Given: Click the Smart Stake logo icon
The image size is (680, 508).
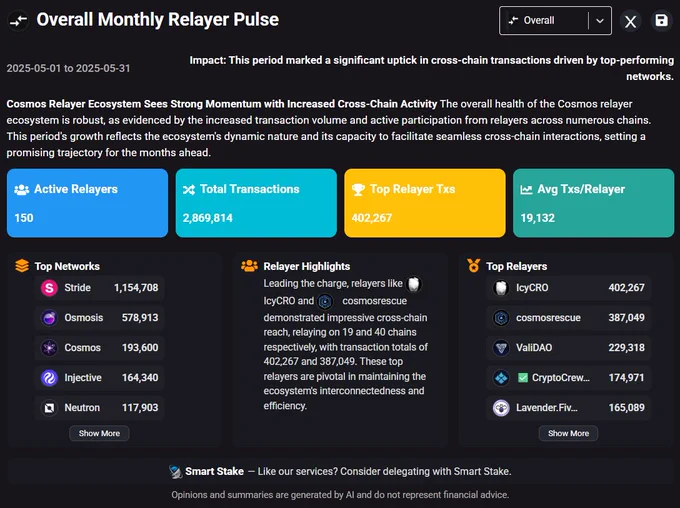Looking at the screenshot, I should (176, 472).
